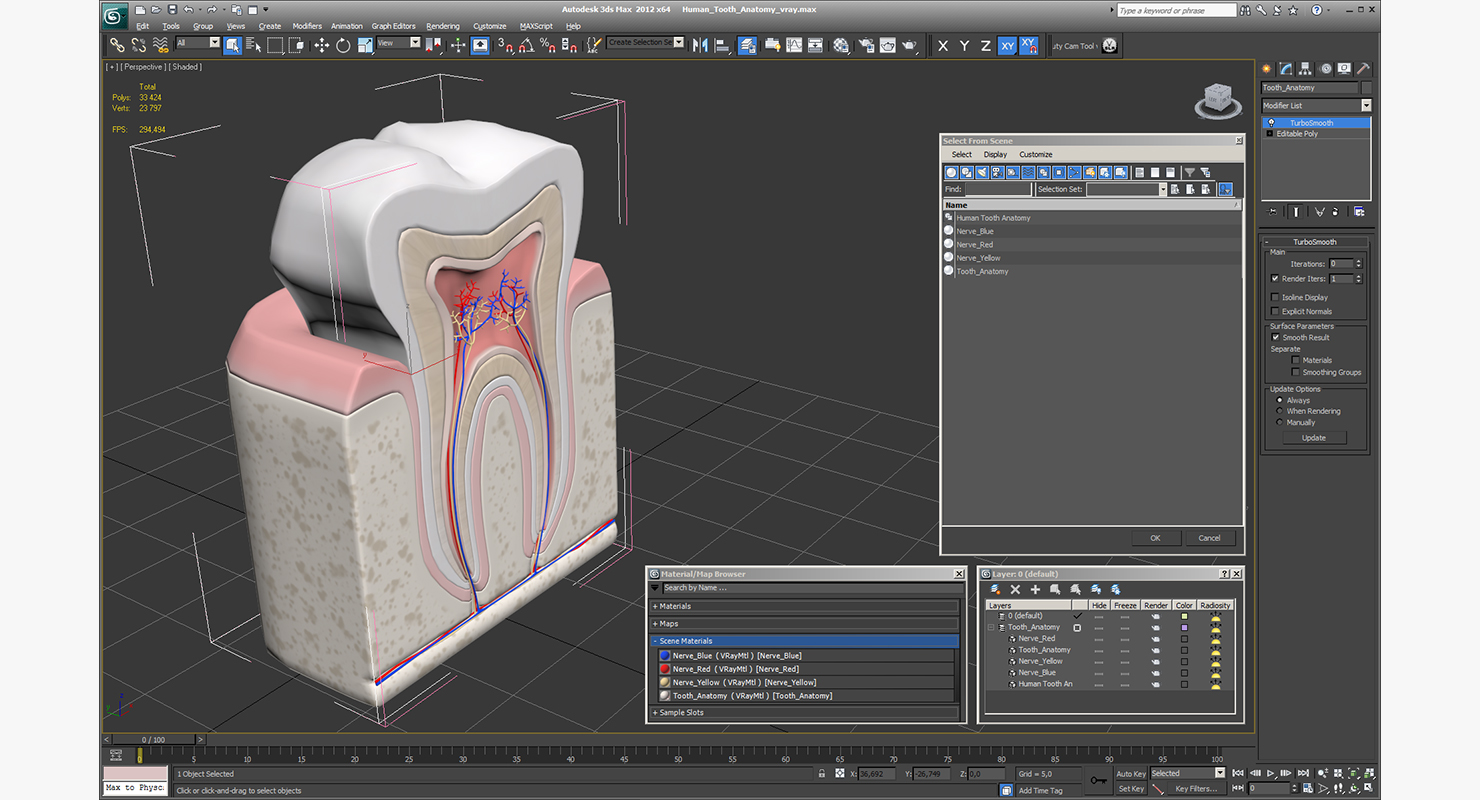Click the Render Setup icon
1480x800 pixels.
pyautogui.click(x=865, y=45)
